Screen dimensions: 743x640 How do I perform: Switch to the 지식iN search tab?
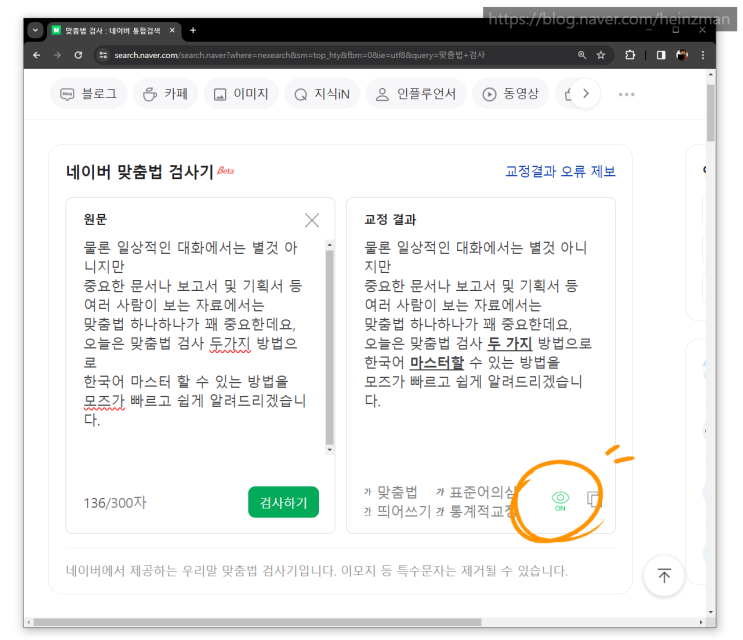pos(322,94)
